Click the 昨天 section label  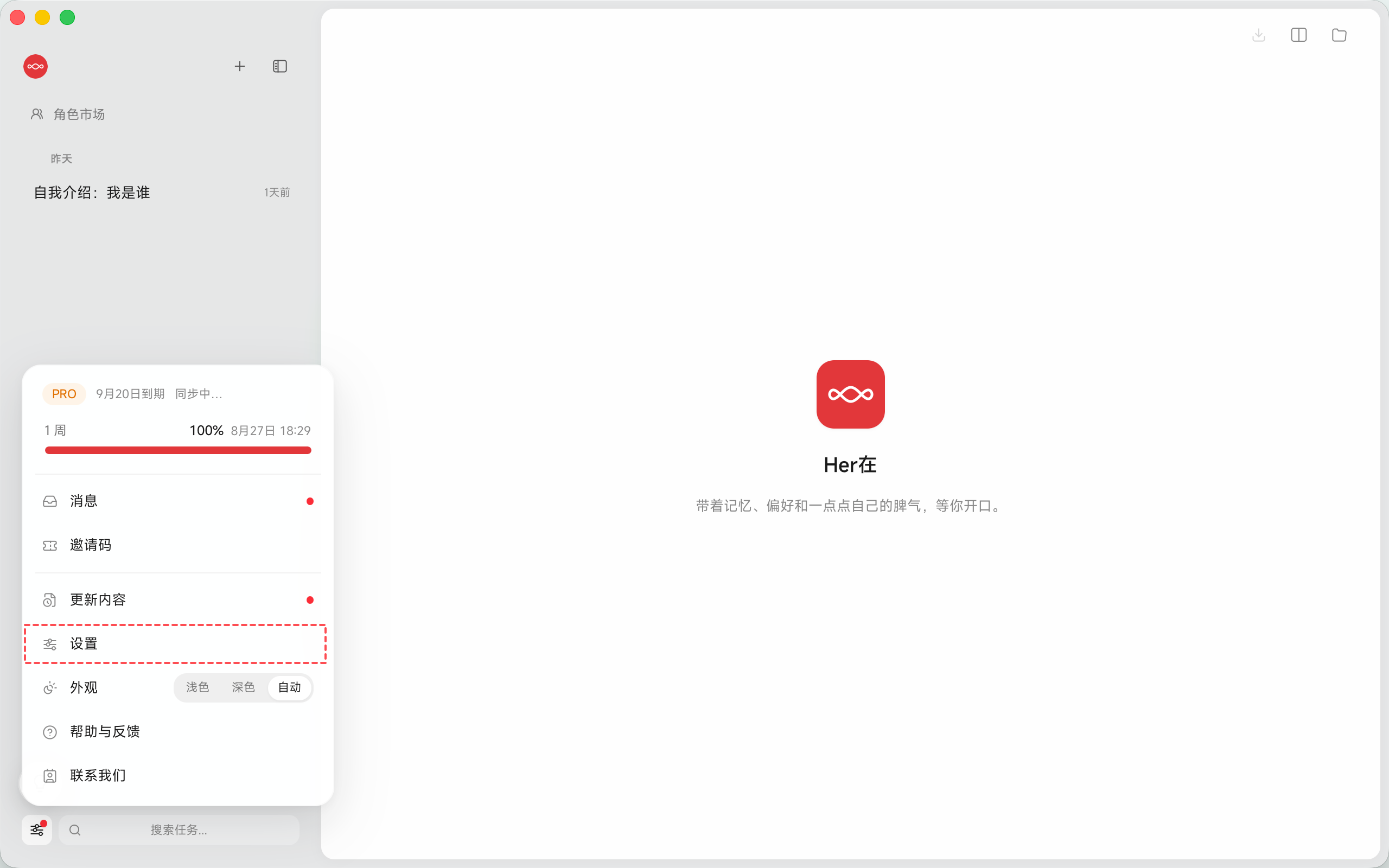(x=61, y=158)
